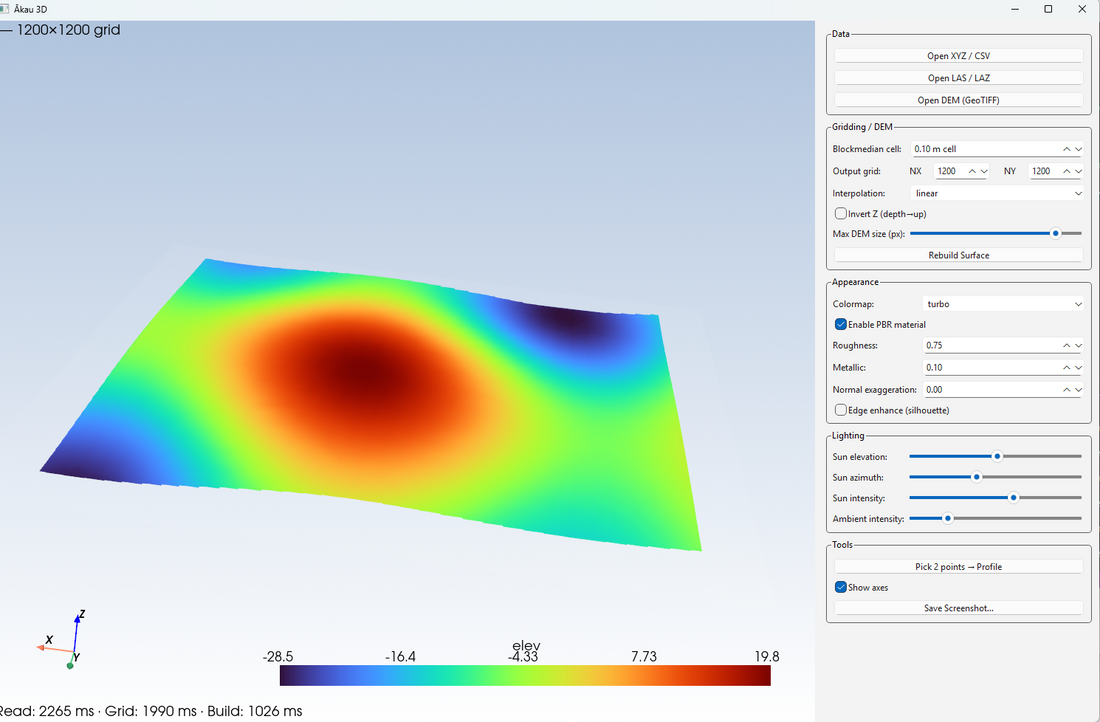Uncheck Show axes
The image size is (1100, 722).
[x=841, y=587]
